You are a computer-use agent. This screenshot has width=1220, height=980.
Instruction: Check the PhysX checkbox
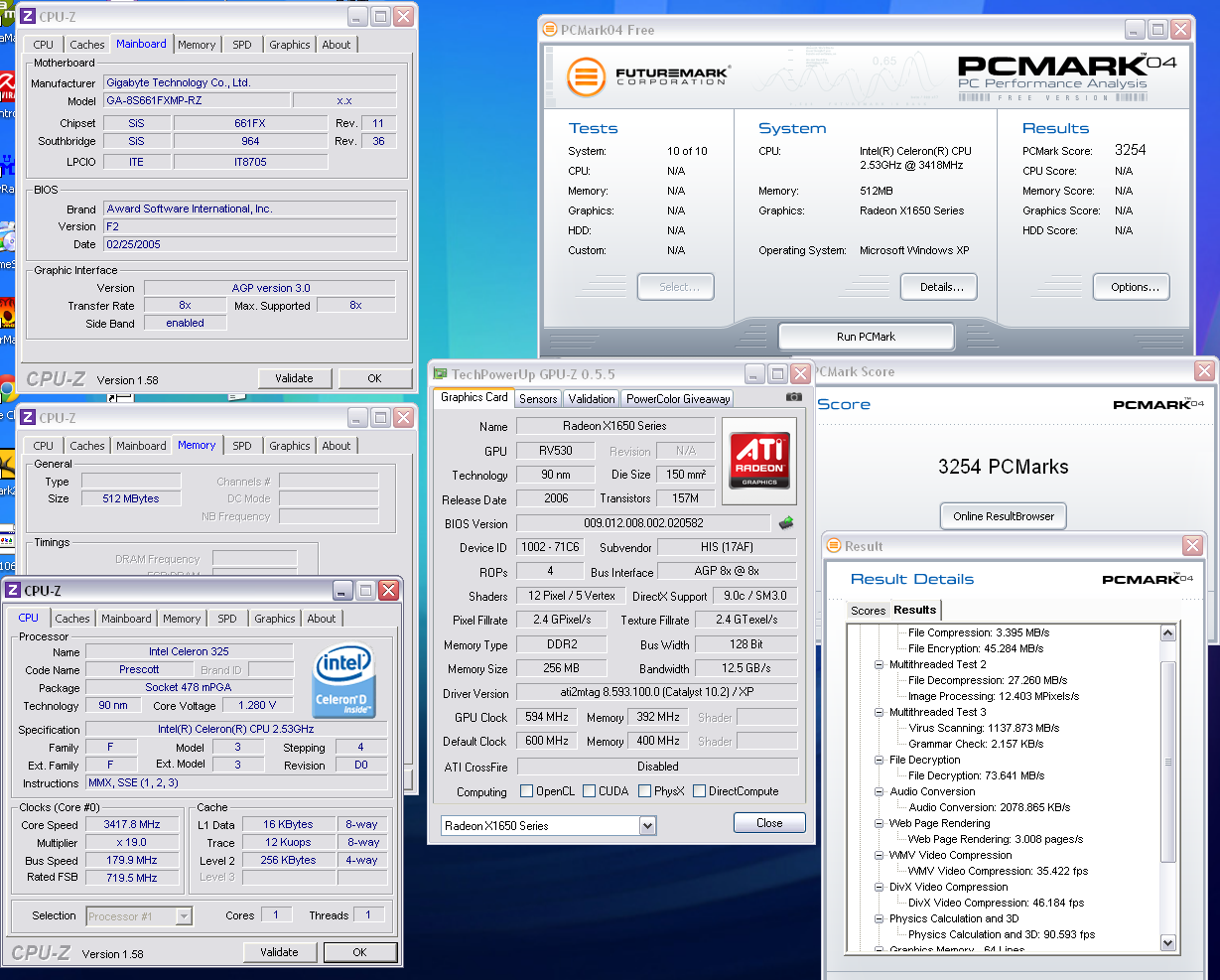pos(644,791)
